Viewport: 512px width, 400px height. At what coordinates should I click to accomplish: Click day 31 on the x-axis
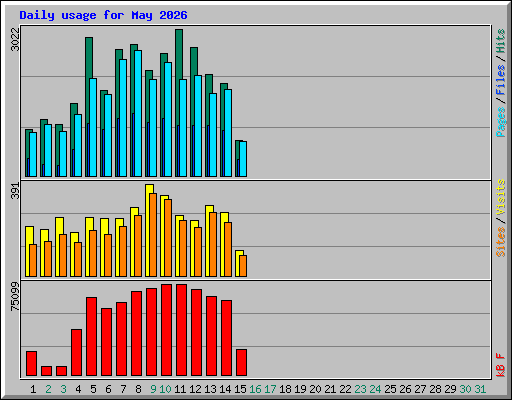[x=480, y=389]
